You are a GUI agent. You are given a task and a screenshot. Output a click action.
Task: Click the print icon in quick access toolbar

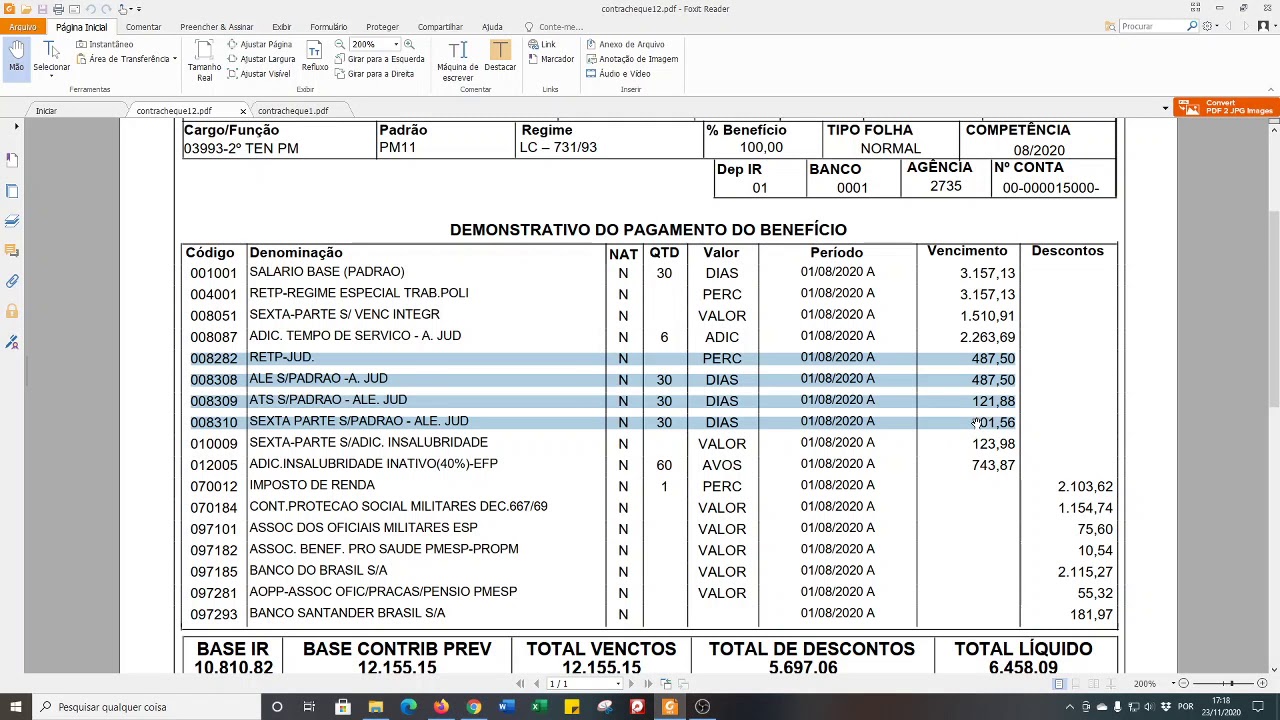58,9
